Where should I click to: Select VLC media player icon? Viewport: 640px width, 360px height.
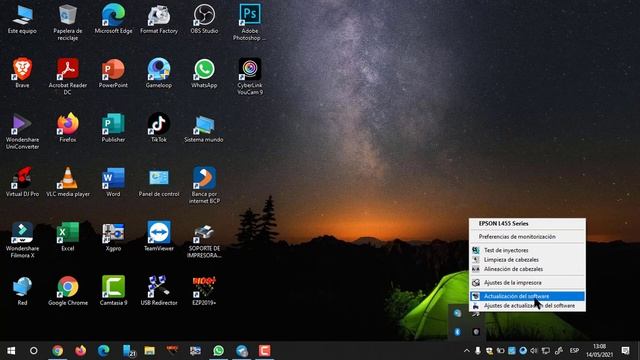point(68,182)
